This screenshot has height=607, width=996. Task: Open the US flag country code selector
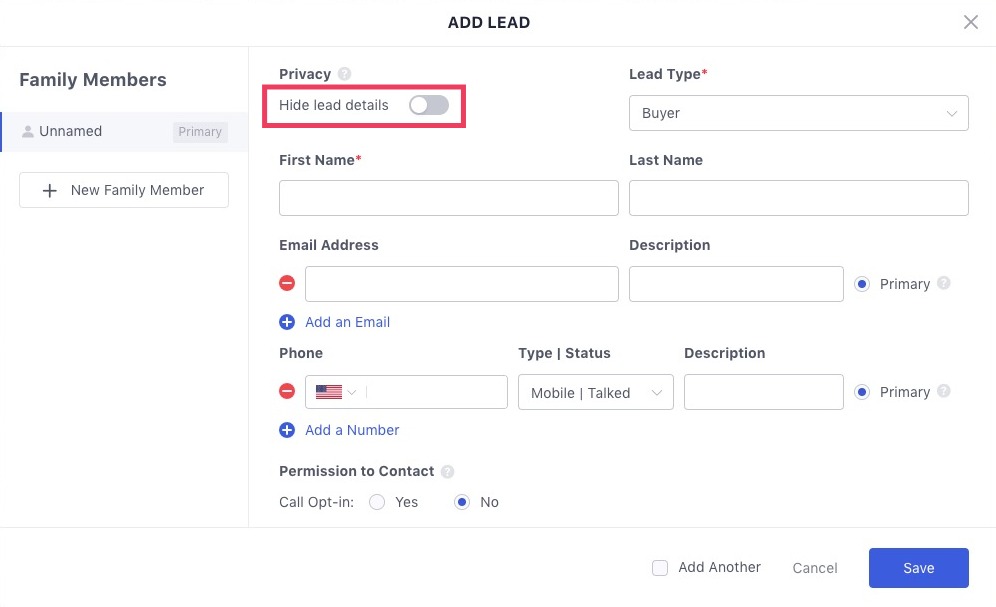tap(335, 392)
